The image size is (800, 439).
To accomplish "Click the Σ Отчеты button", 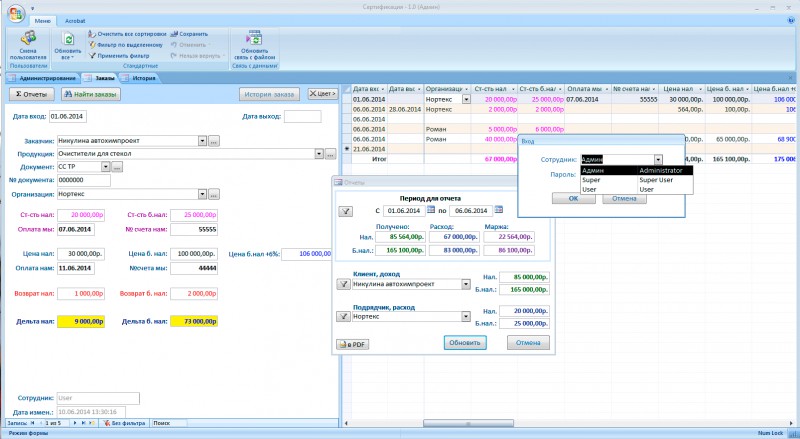I will [32, 94].
